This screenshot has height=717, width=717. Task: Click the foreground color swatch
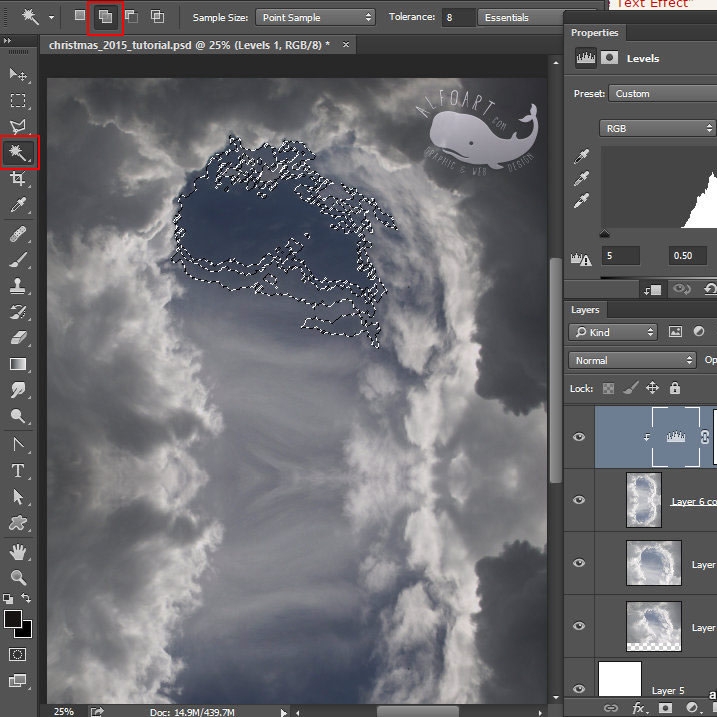pos(13,620)
